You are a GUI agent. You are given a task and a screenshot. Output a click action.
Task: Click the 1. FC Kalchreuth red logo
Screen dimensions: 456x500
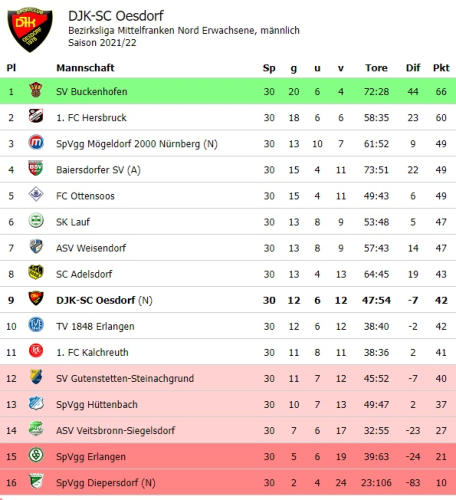pyautogui.click(x=36, y=351)
